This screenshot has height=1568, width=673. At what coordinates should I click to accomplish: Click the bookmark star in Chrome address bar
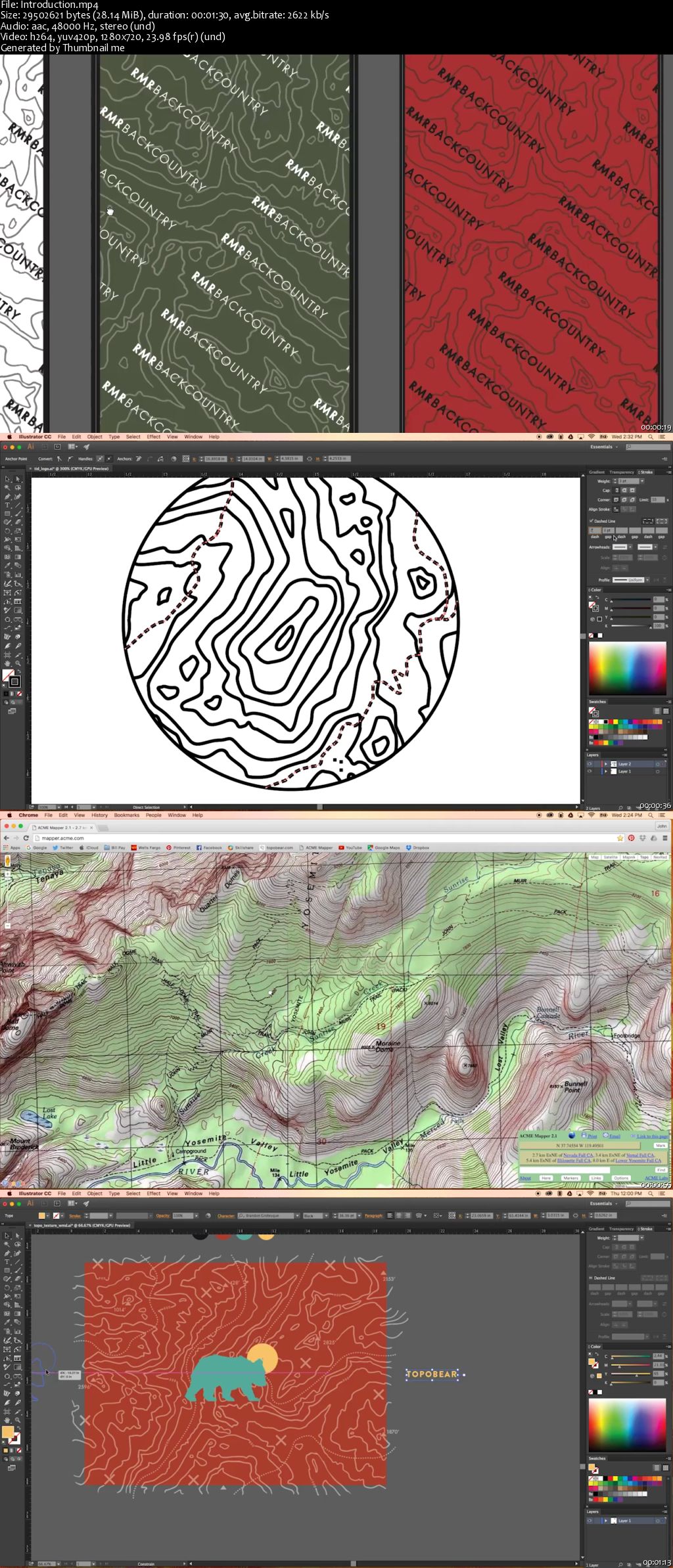pos(620,838)
